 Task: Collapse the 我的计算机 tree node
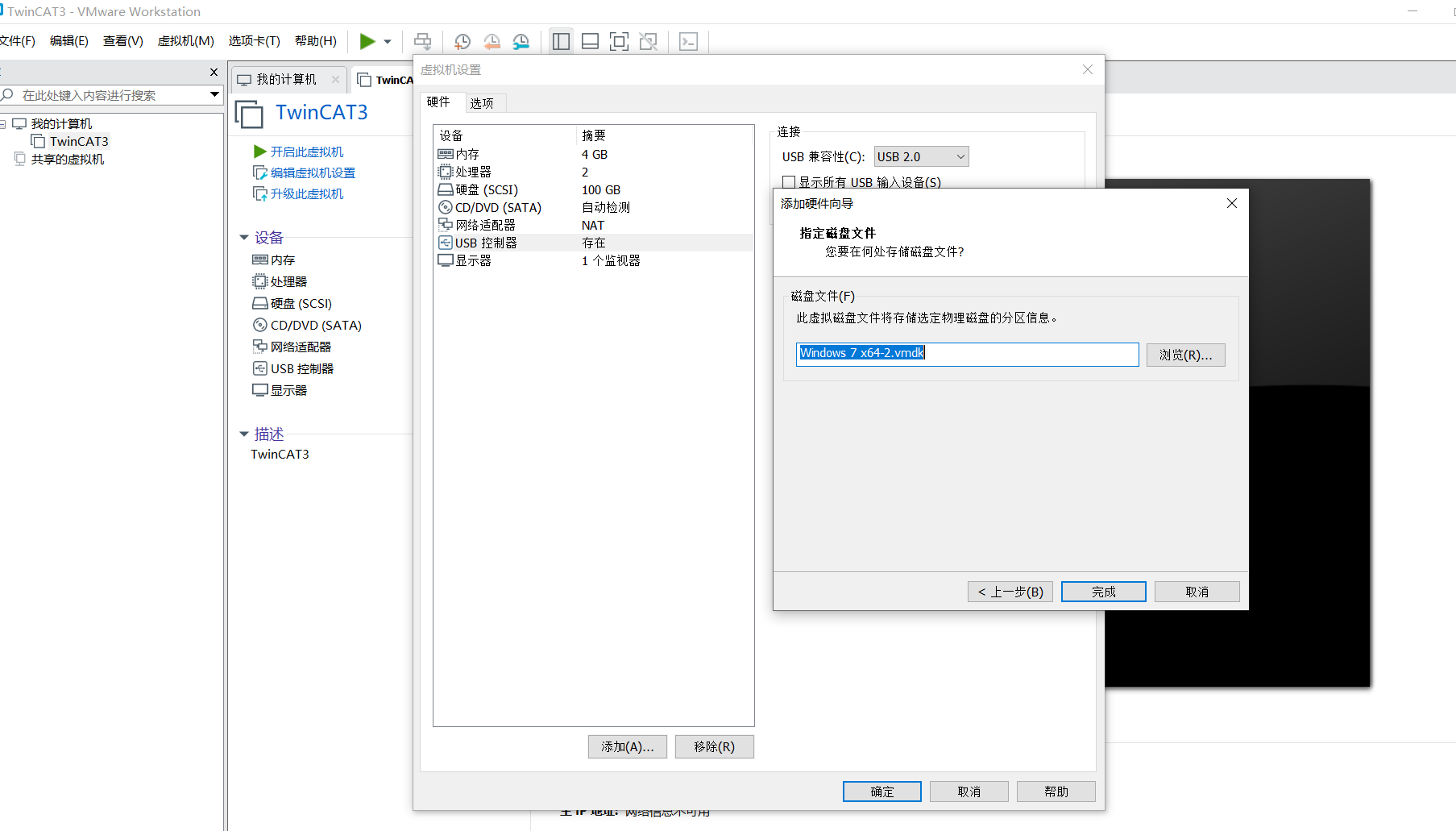[3, 124]
